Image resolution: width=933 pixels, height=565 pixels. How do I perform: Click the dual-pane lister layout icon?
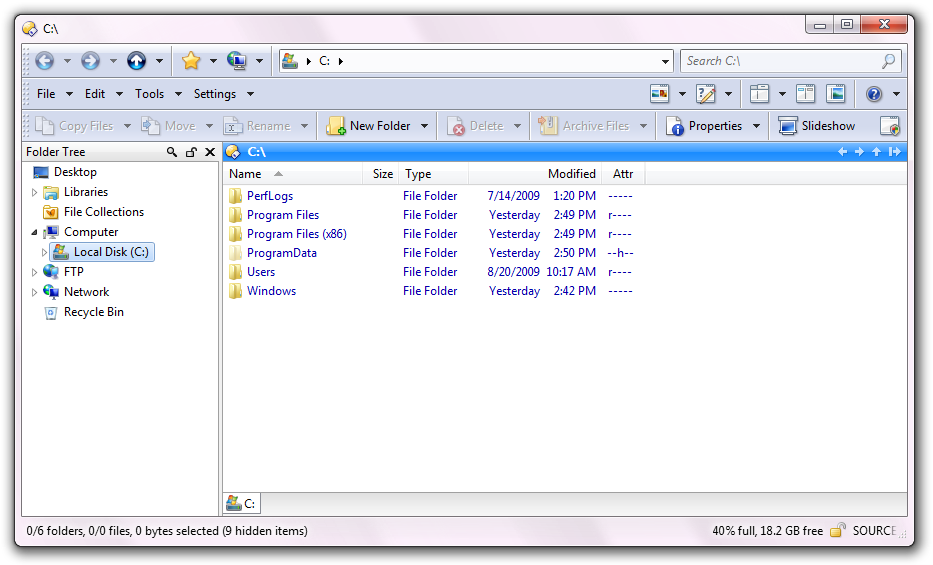pyautogui.click(x=806, y=94)
